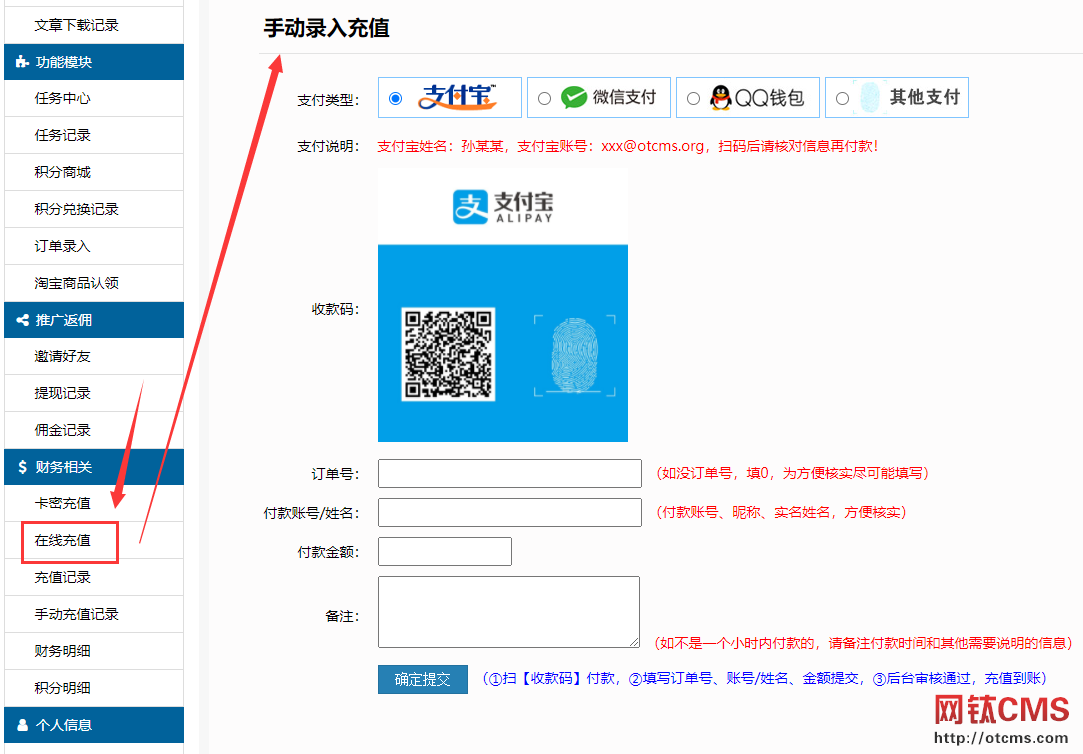
Task: Go to 手动充值记录 page
Action: coord(77,614)
